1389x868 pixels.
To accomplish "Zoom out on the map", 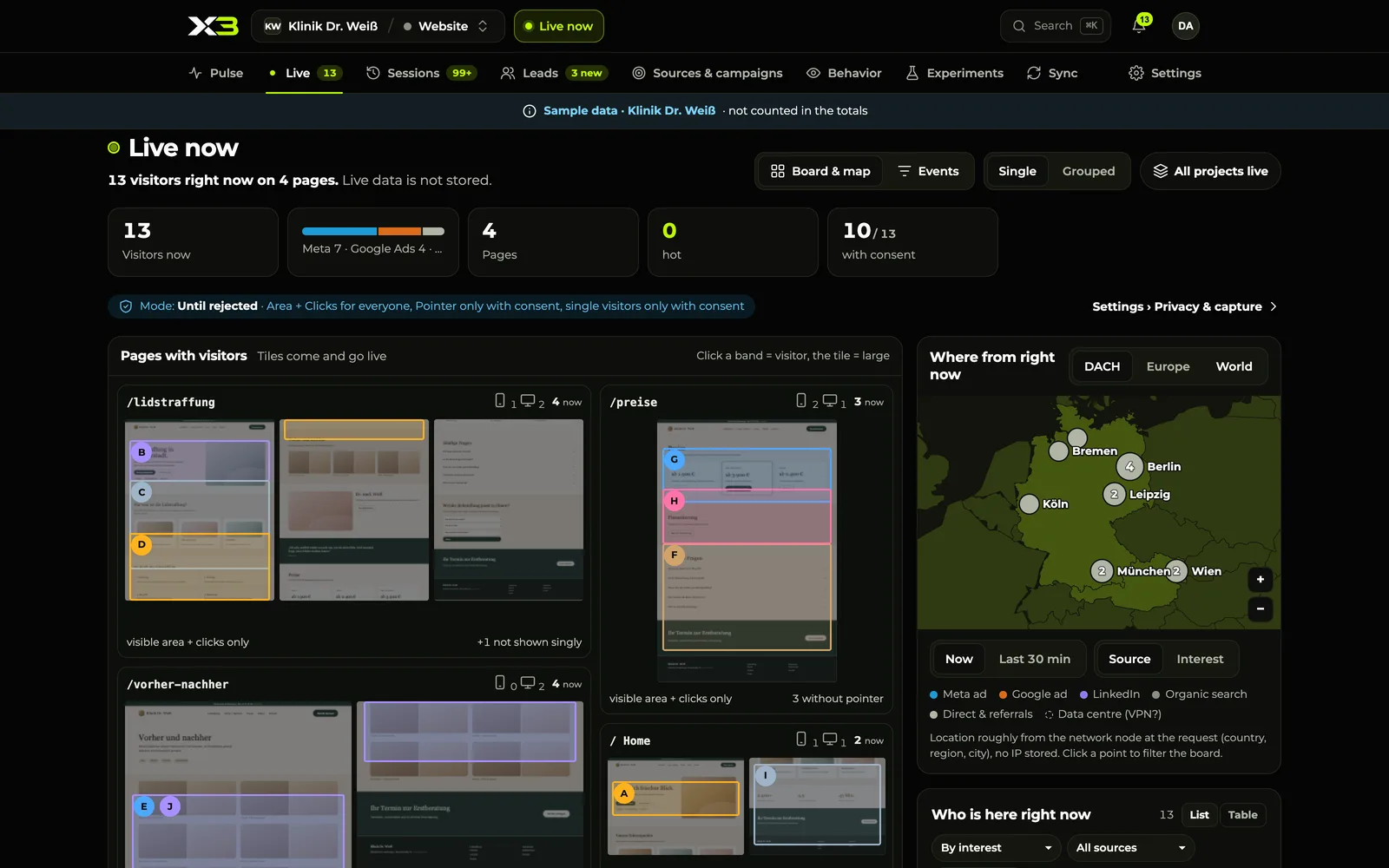I will click(x=1261, y=608).
